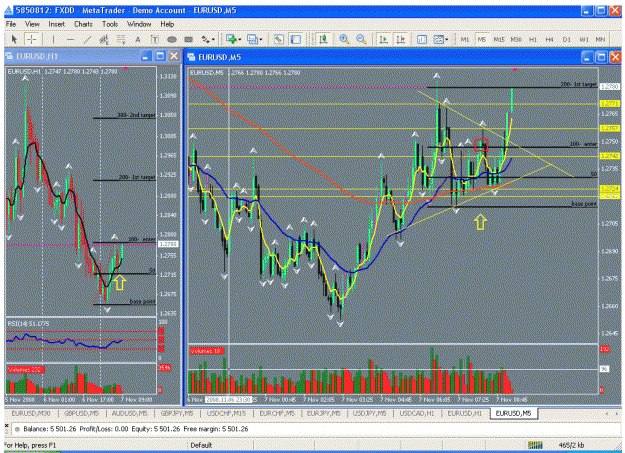The height and width of the screenshot is (453, 625).
Task: Switch to the GBPUSD,M5 chart tab
Action: point(81,414)
